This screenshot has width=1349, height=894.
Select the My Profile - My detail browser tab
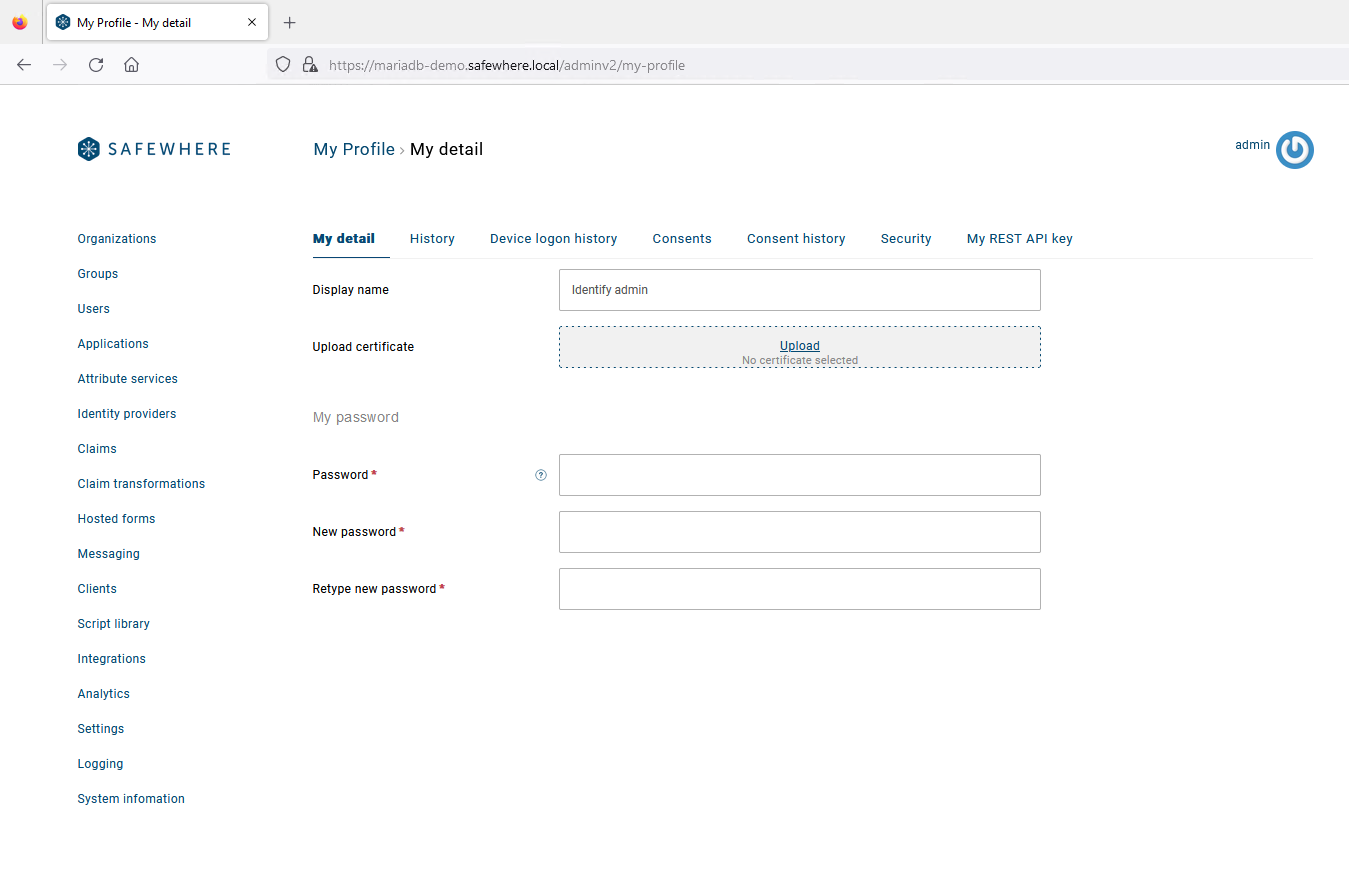[157, 22]
